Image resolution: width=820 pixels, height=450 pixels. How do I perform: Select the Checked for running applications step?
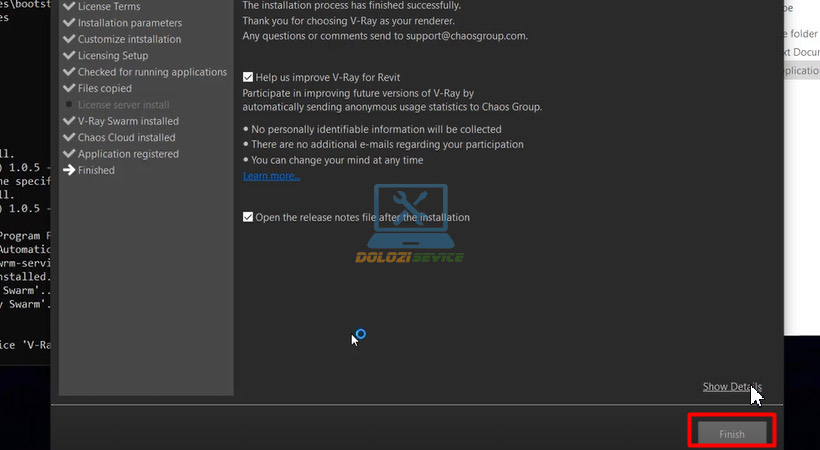(x=152, y=72)
